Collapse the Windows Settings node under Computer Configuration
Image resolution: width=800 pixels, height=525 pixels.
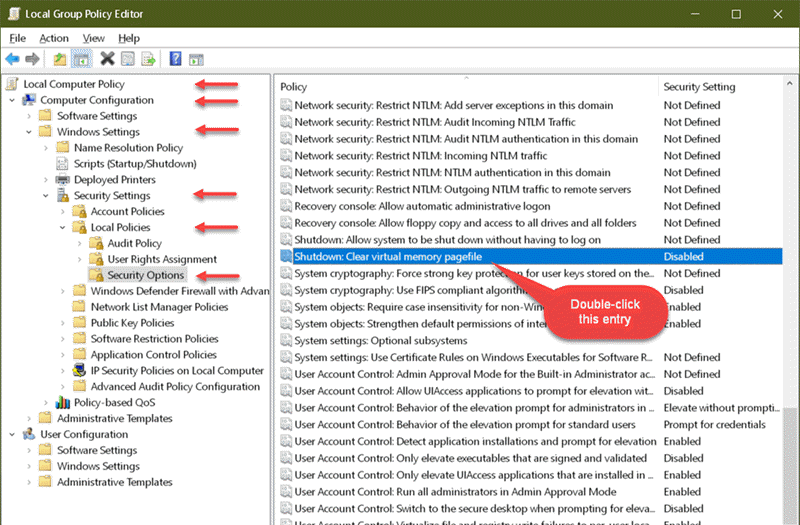tap(29, 132)
